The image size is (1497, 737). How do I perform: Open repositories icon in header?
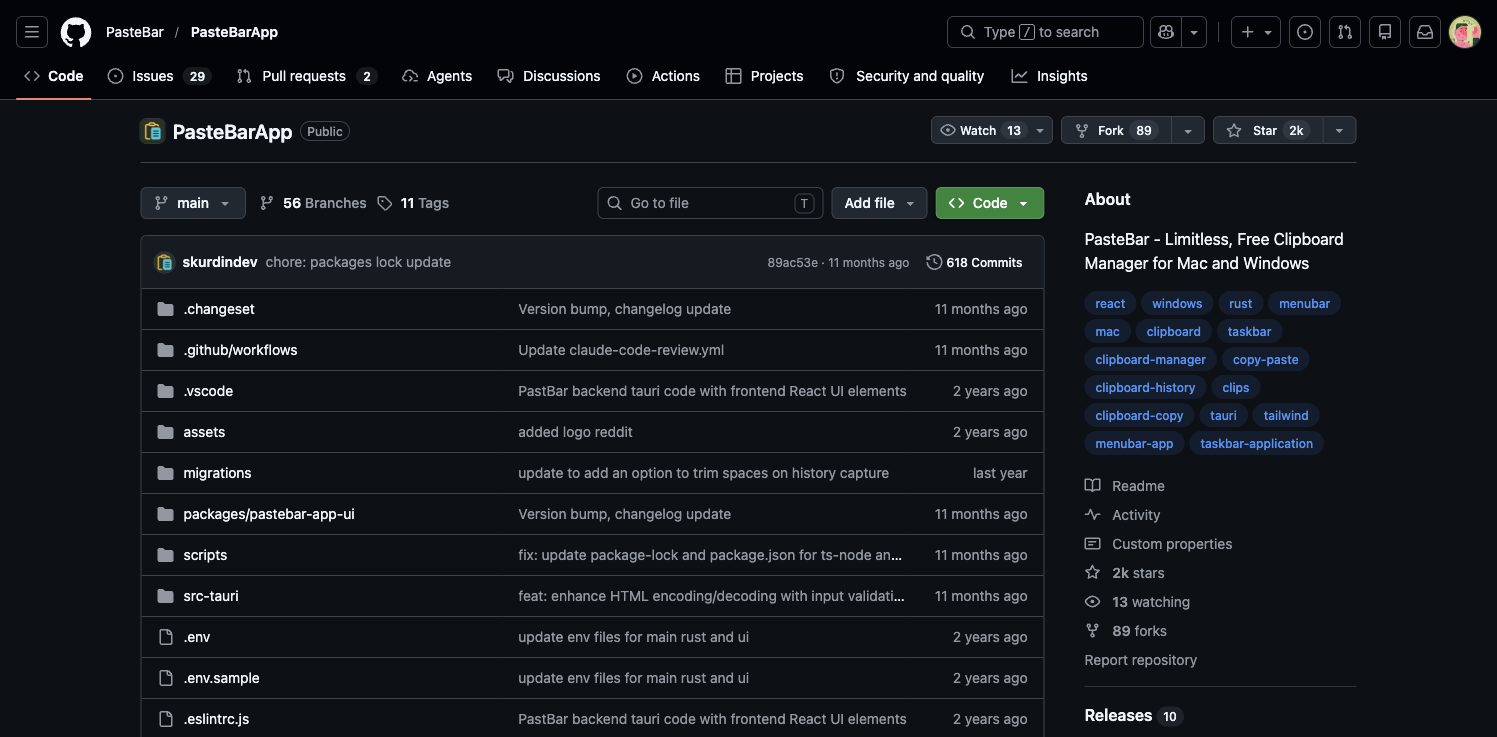click(1385, 32)
